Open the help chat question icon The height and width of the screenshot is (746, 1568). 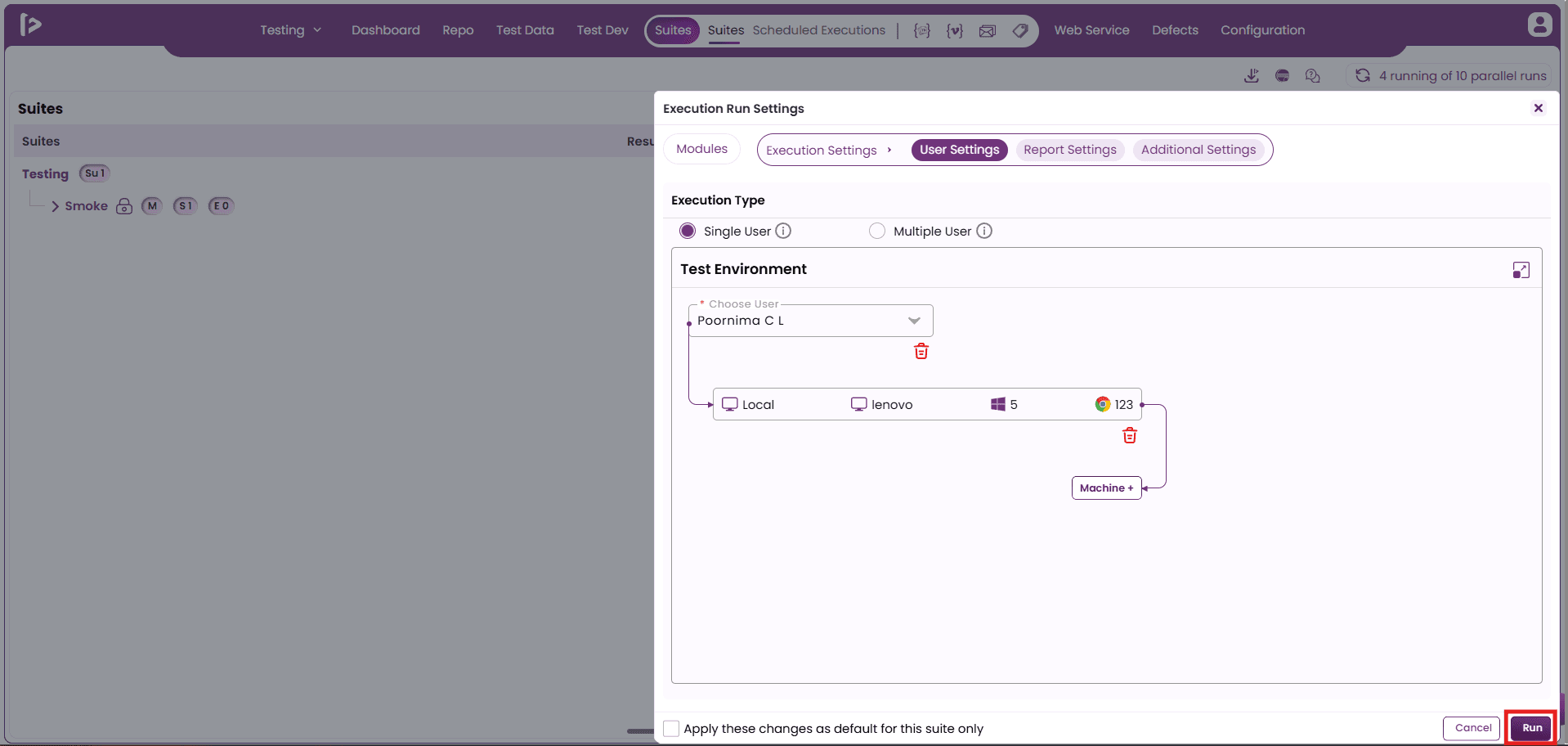pos(1313,75)
